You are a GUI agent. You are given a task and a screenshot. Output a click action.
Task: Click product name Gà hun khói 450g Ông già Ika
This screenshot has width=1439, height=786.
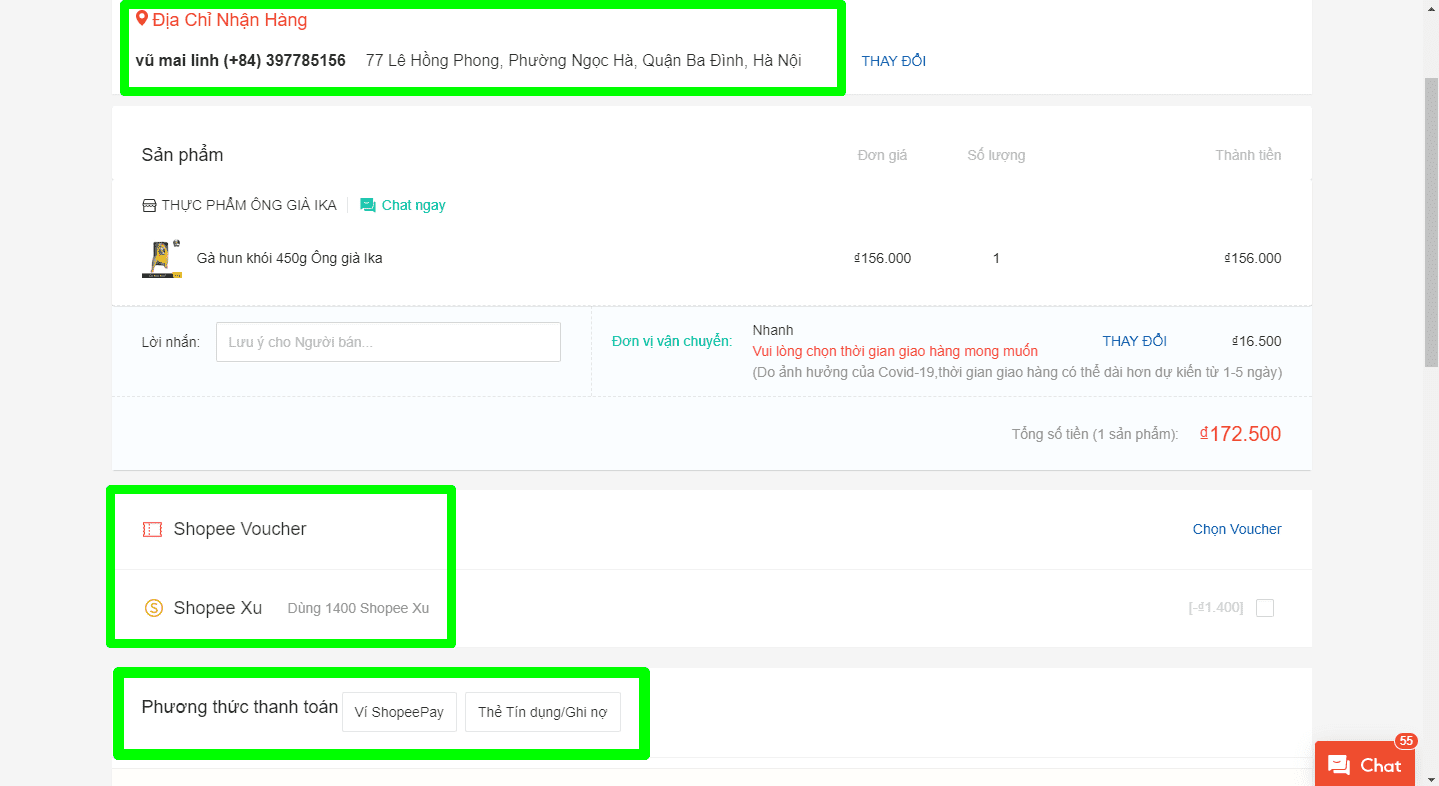point(289,258)
